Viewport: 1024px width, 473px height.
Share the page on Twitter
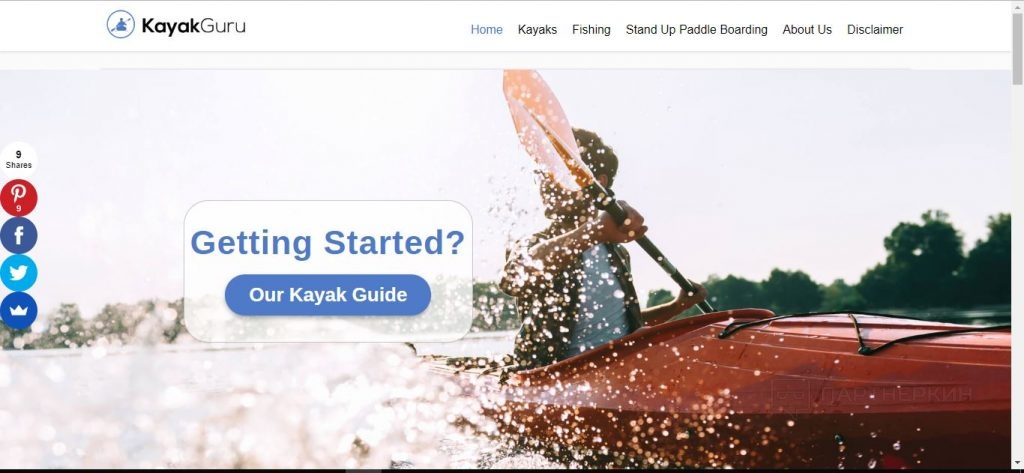(18, 273)
